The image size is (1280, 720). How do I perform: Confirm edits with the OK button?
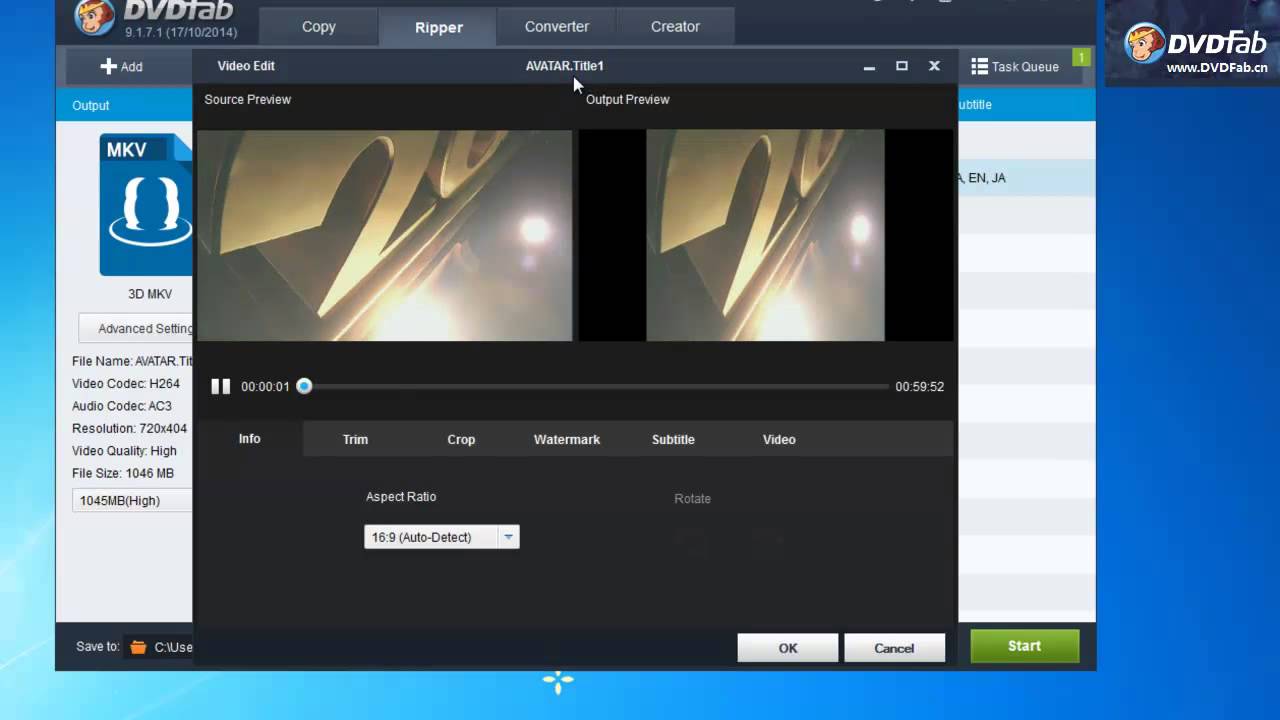click(788, 648)
